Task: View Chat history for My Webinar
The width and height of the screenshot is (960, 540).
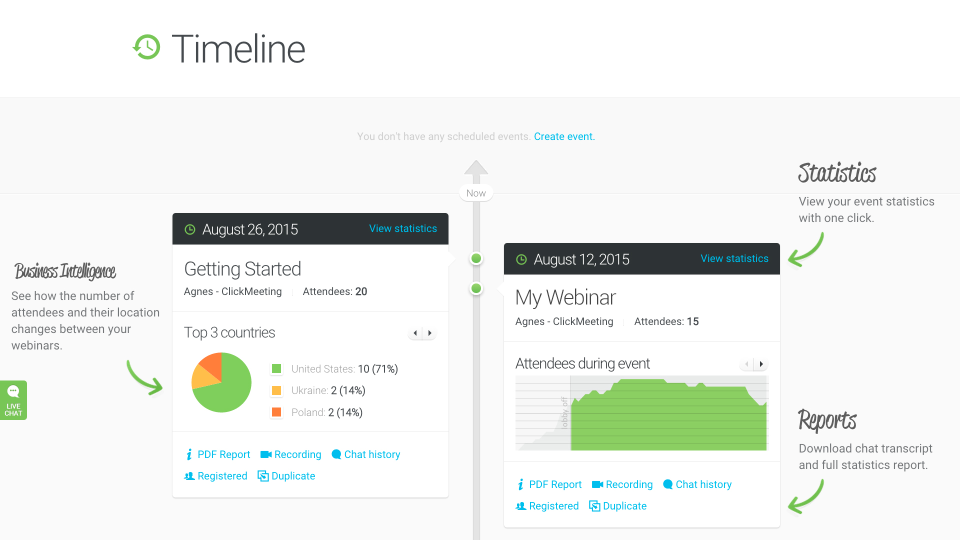Action: click(x=697, y=484)
